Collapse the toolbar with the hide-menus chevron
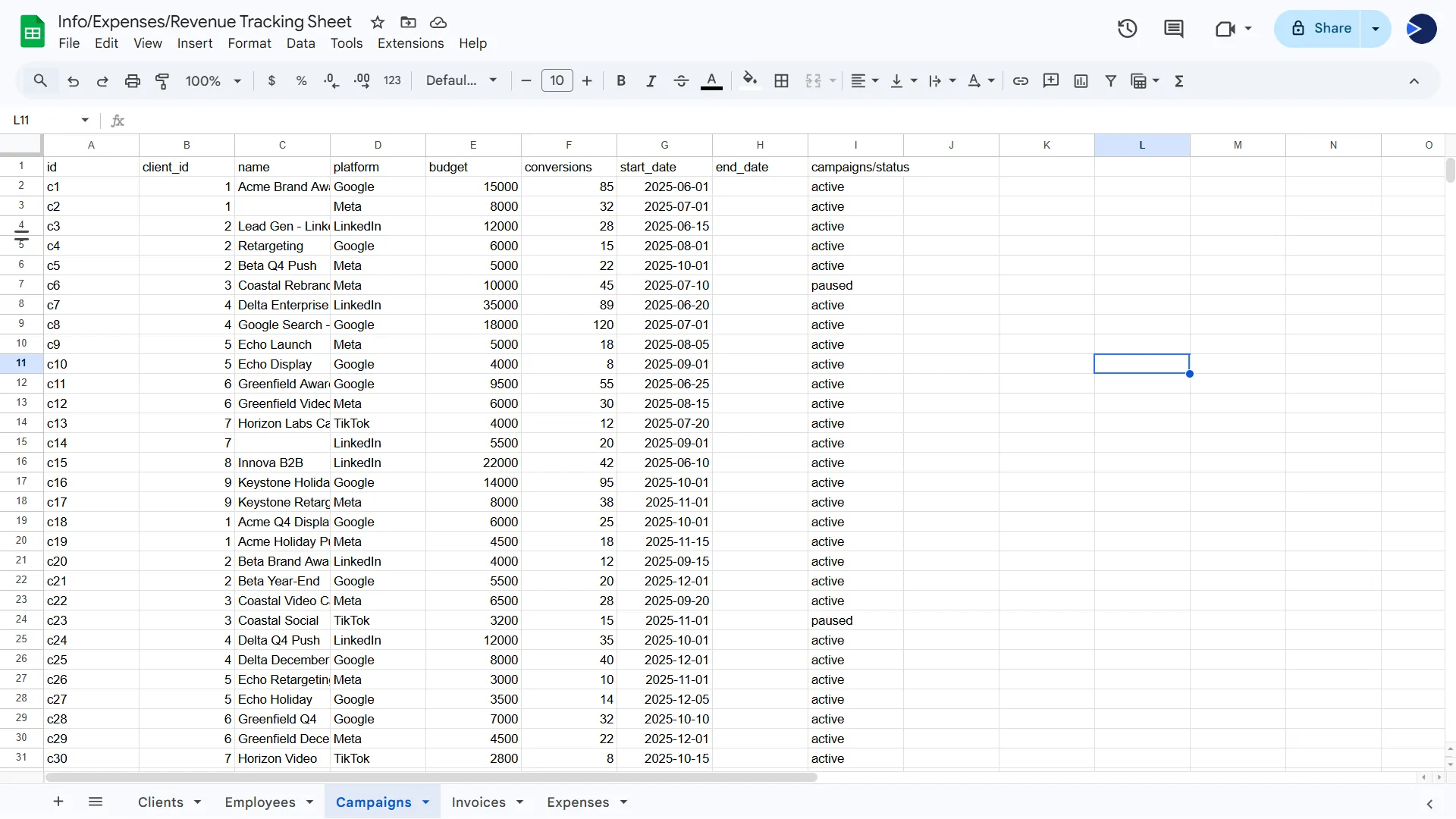 coord(1414,80)
